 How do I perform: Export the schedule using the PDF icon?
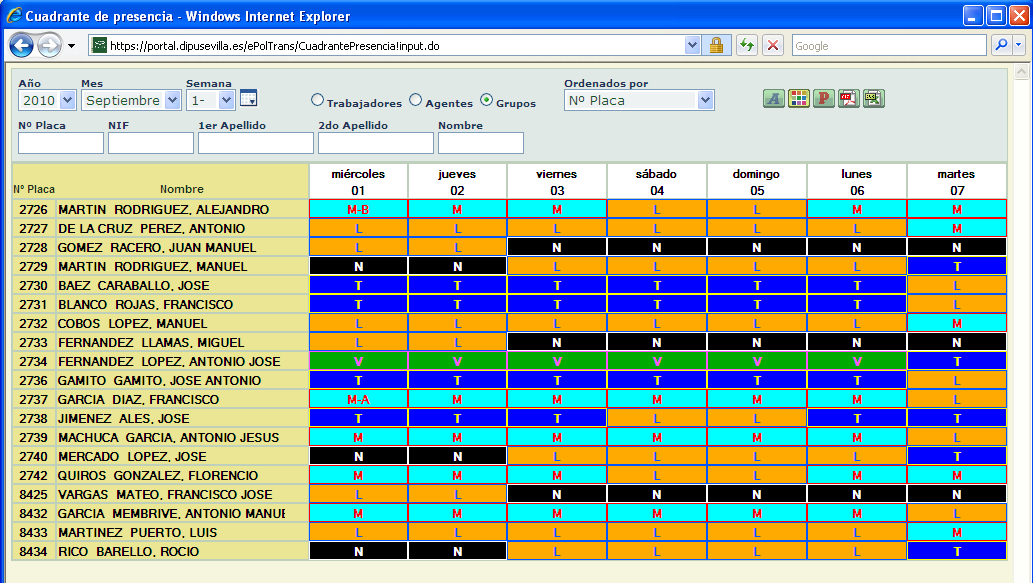click(x=848, y=98)
